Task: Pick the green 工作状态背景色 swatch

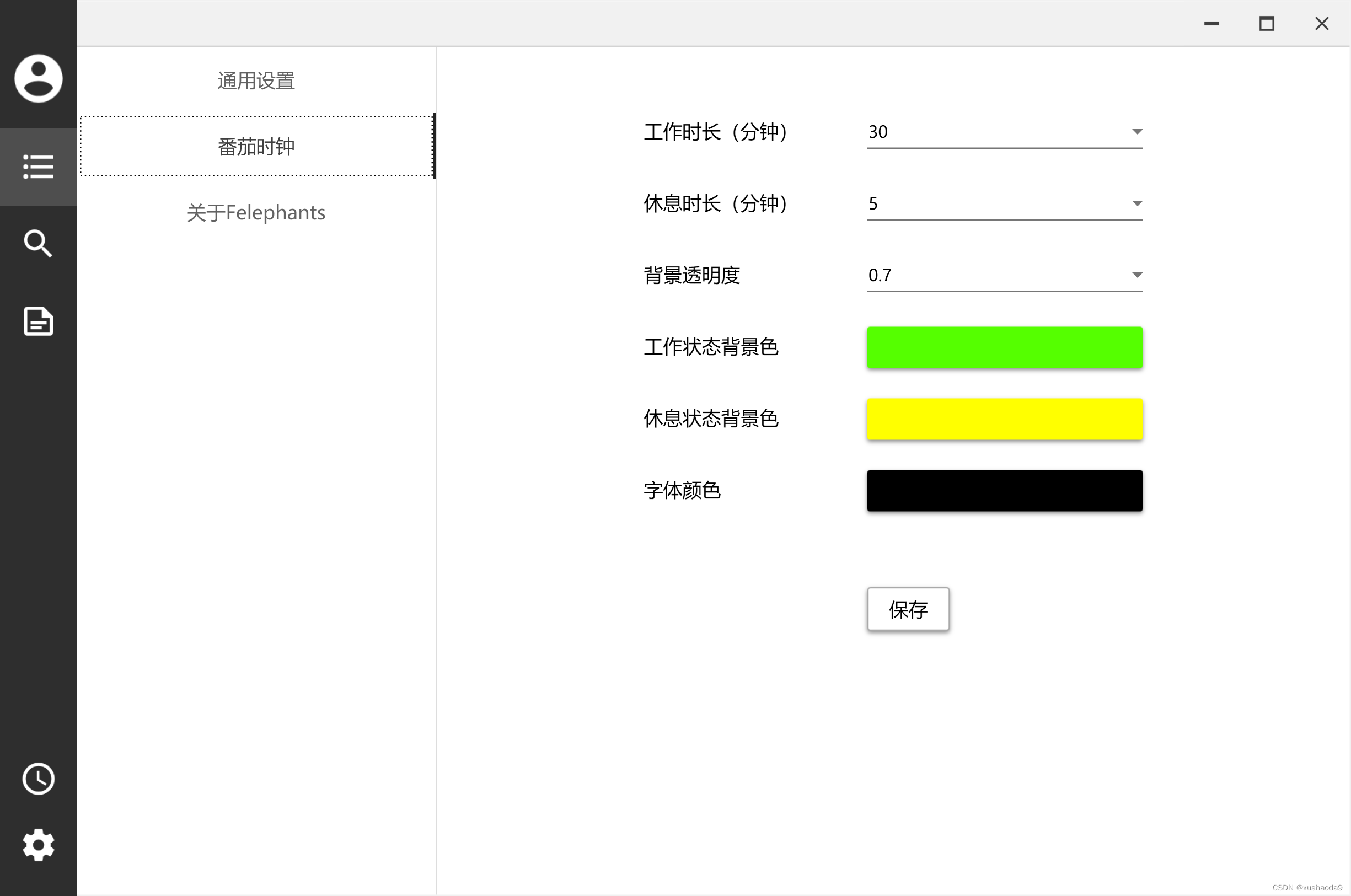Action: pos(1004,347)
